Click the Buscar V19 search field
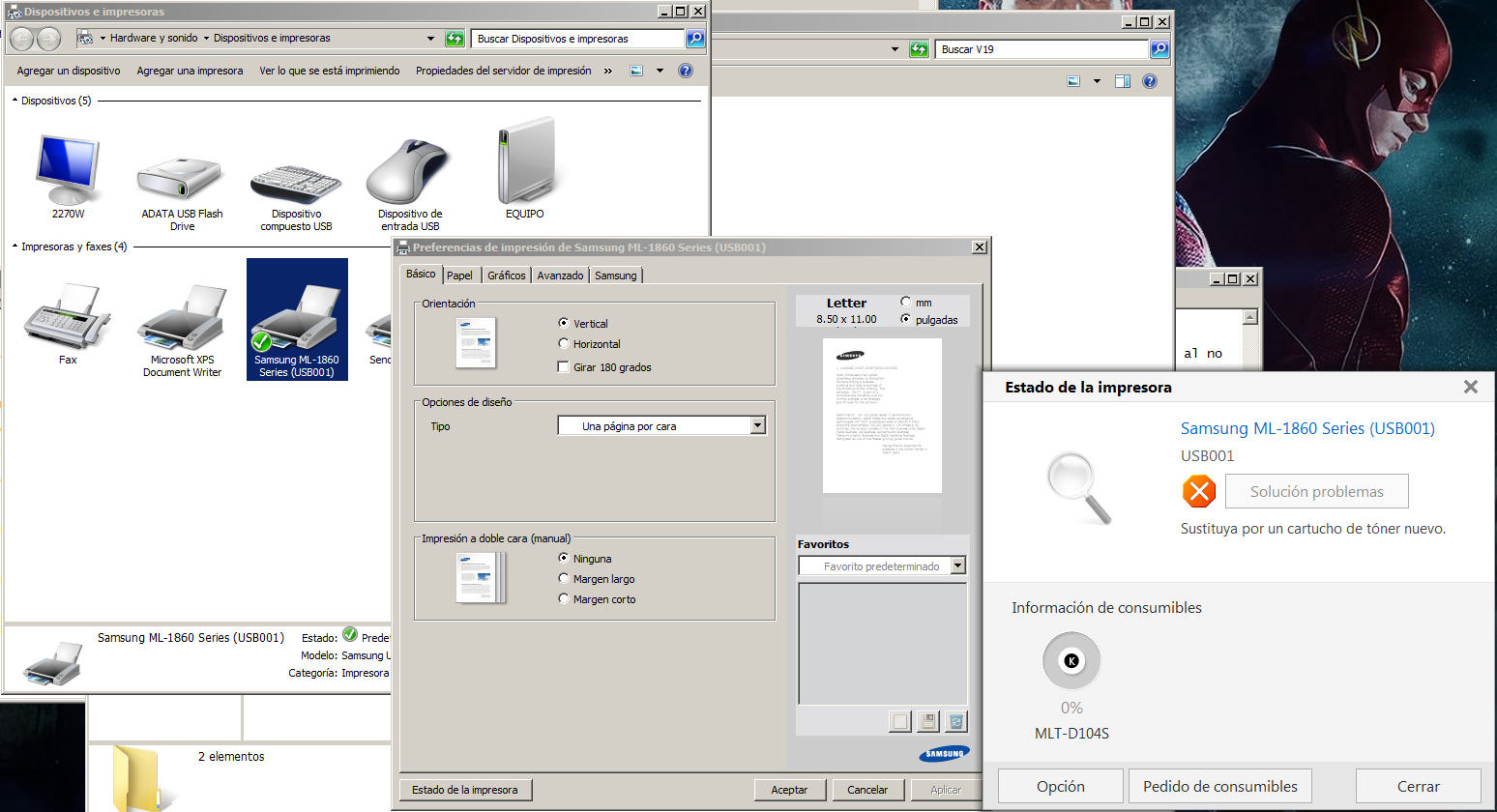This screenshot has height=812, width=1497. 1042,49
